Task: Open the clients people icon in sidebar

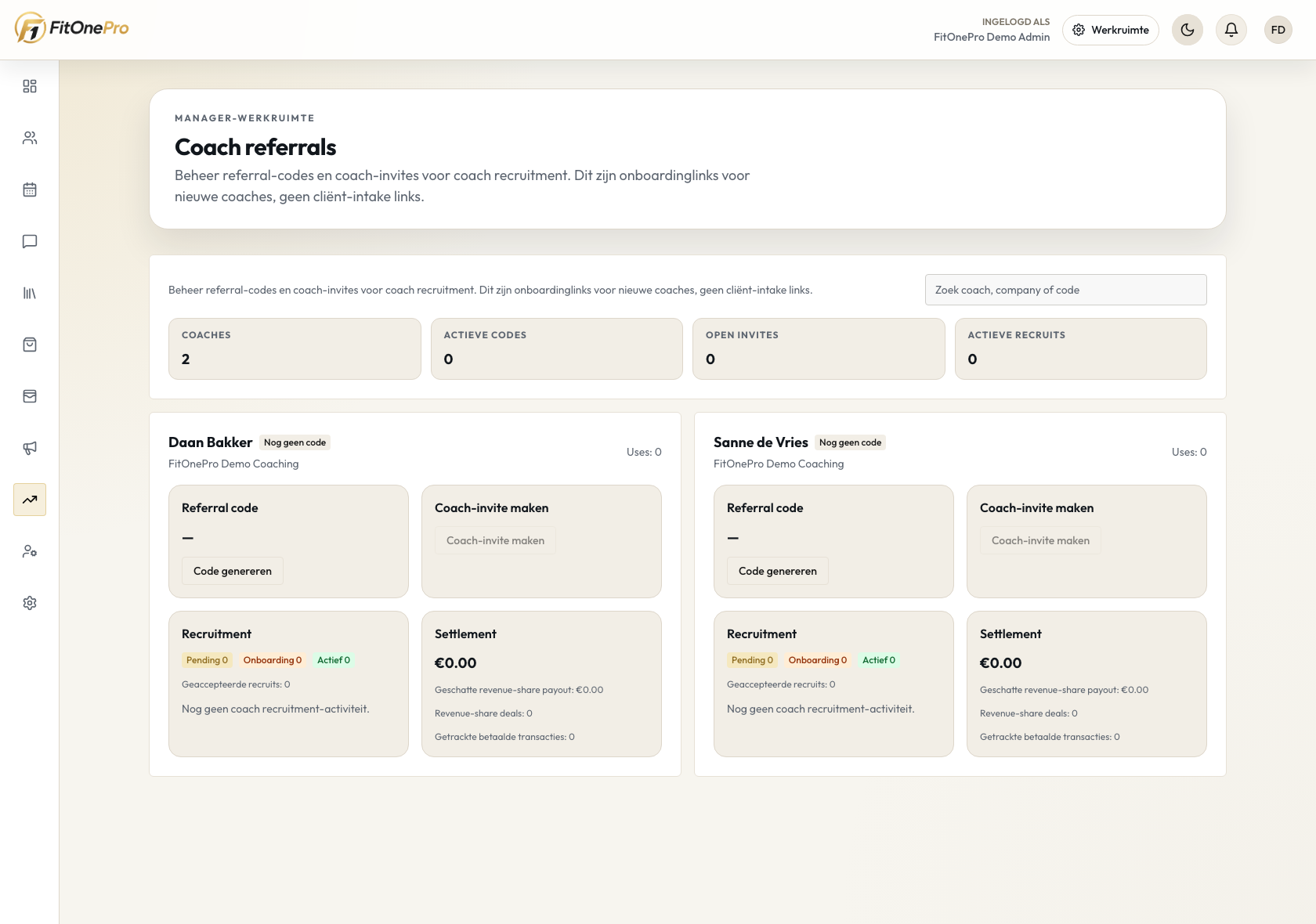Action: point(30,138)
